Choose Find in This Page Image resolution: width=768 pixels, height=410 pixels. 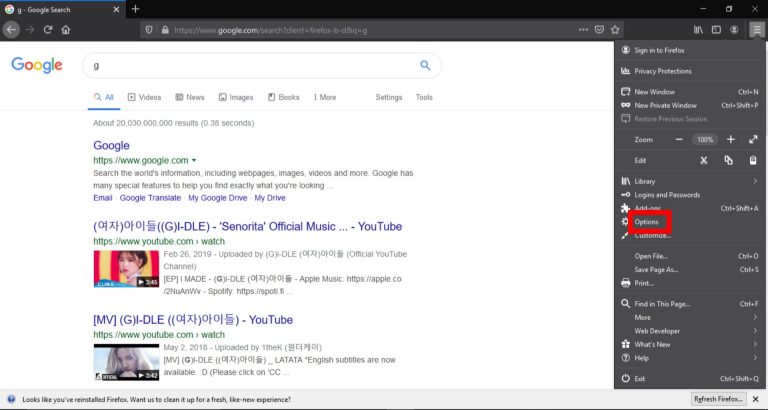tap(690, 304)
